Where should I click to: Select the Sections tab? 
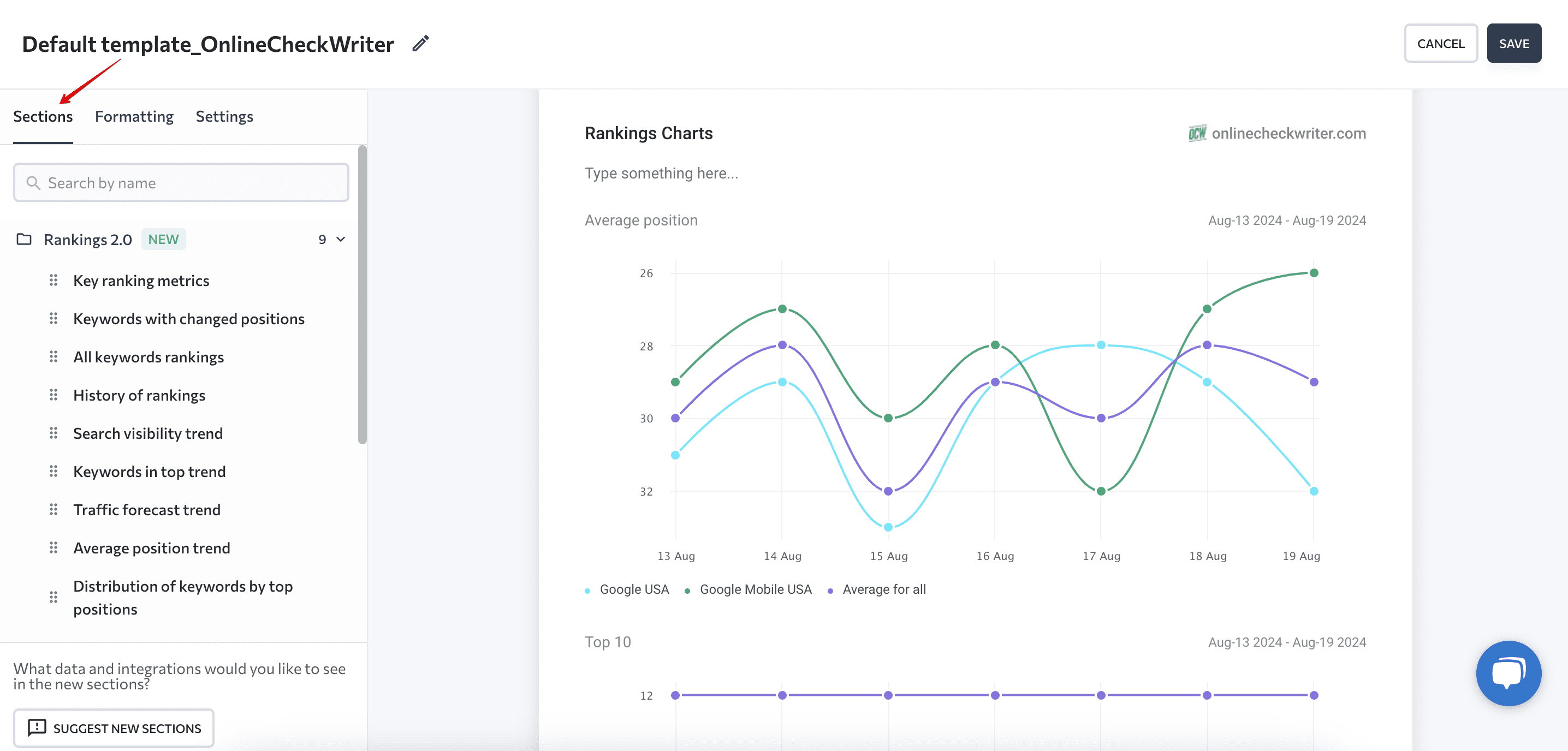[43, 115]
